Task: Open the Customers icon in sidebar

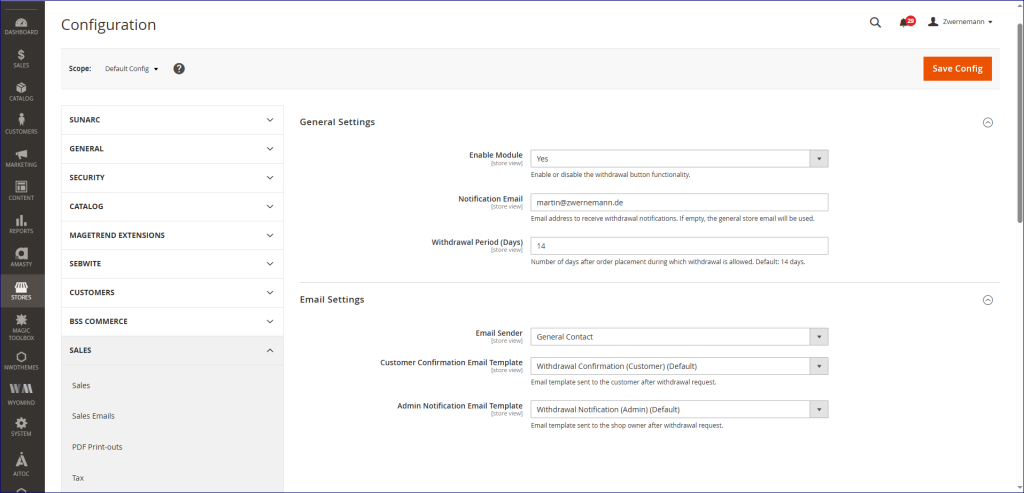Action: (22, 123)
